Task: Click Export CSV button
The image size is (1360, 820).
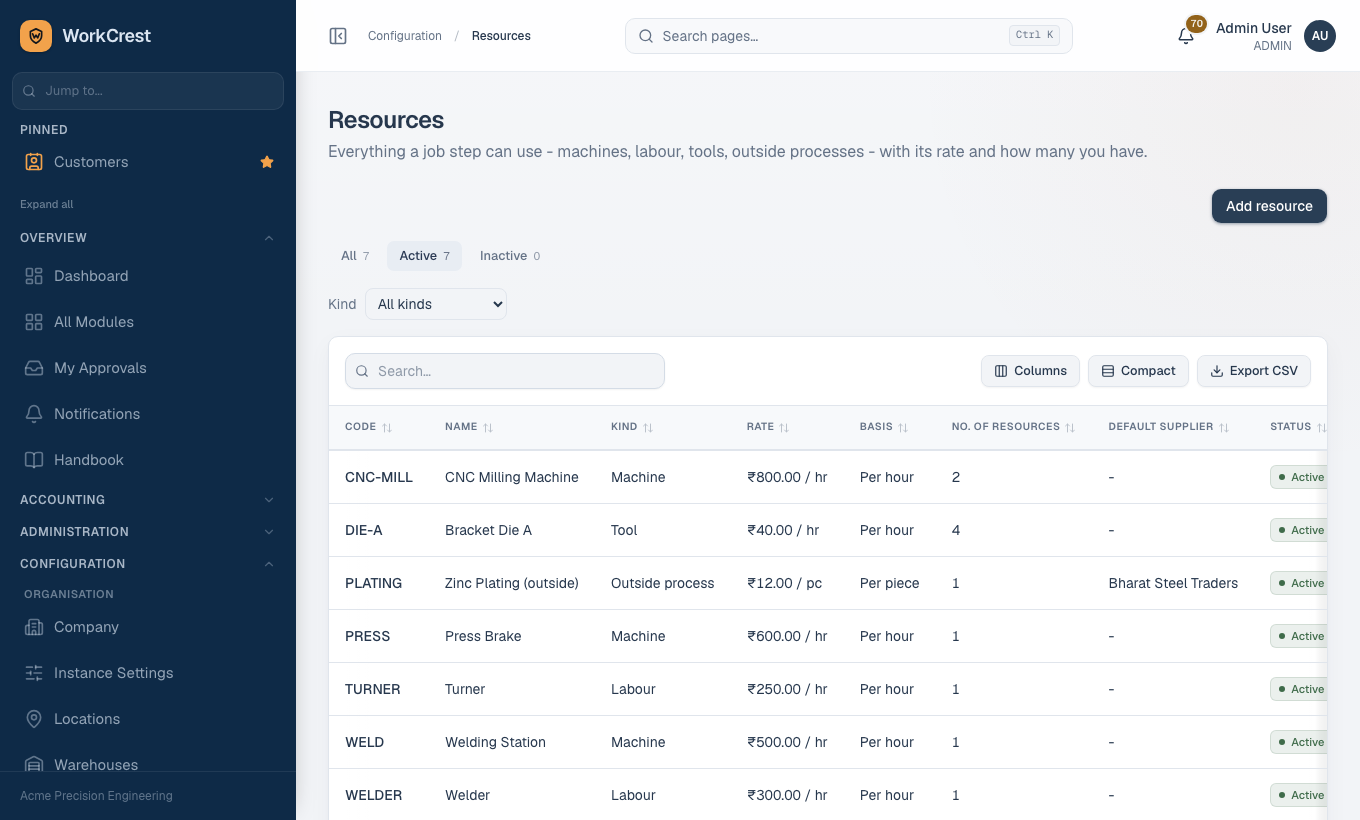Action: point(1254,371)
